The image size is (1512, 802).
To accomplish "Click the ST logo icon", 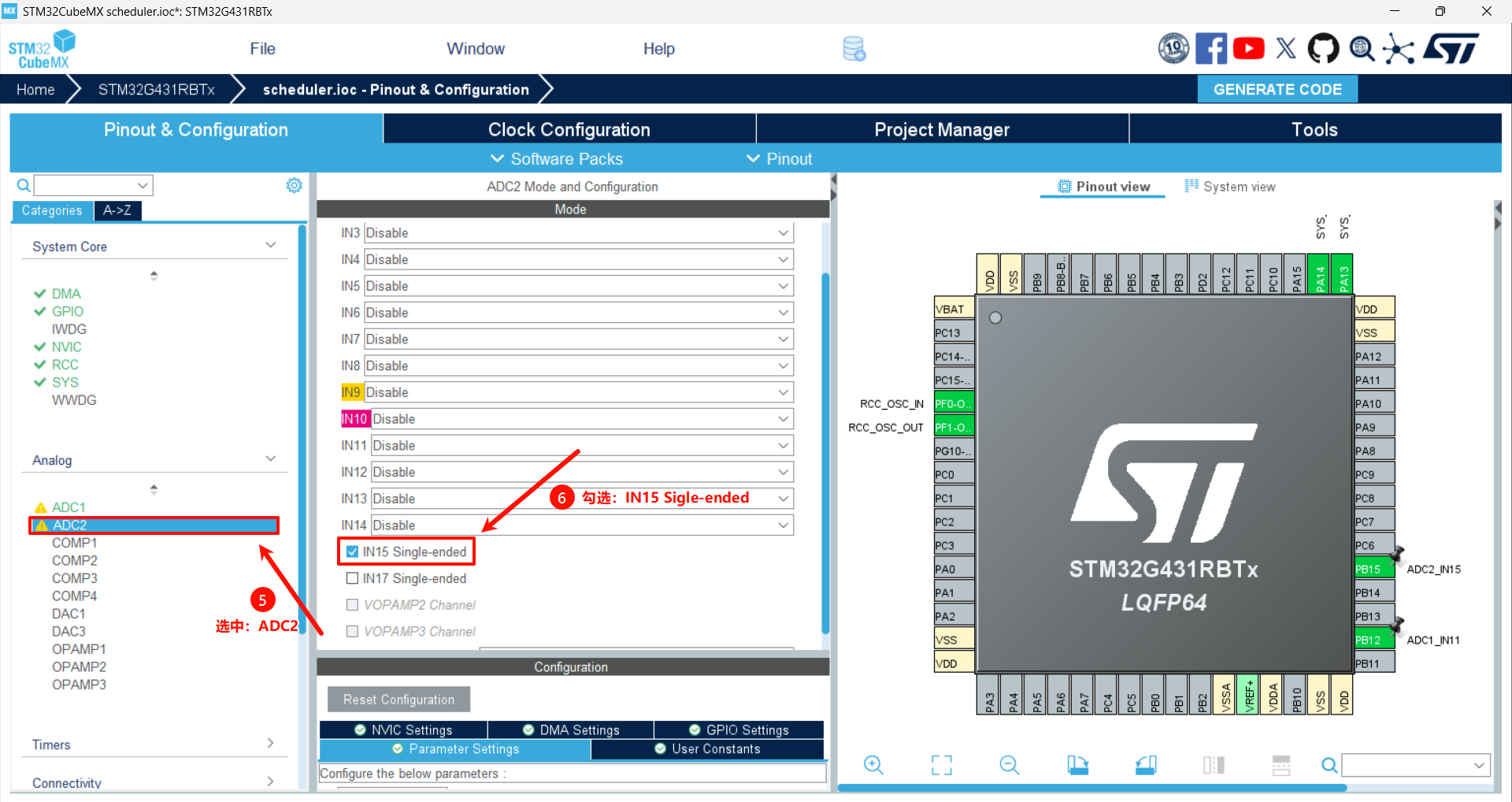I will [1451, 49].
